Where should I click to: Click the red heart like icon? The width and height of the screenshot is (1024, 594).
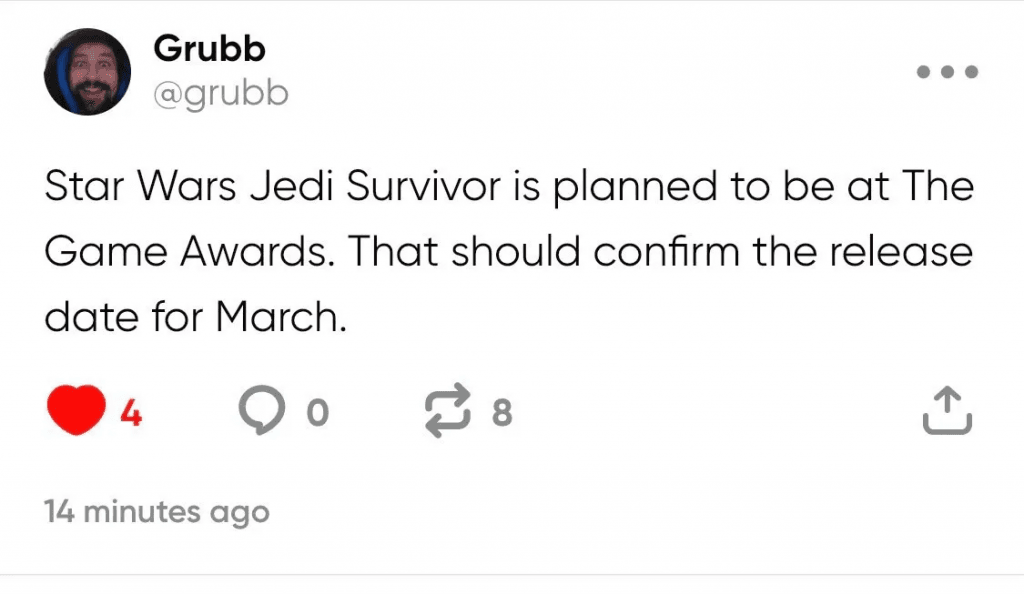[76, 410]
